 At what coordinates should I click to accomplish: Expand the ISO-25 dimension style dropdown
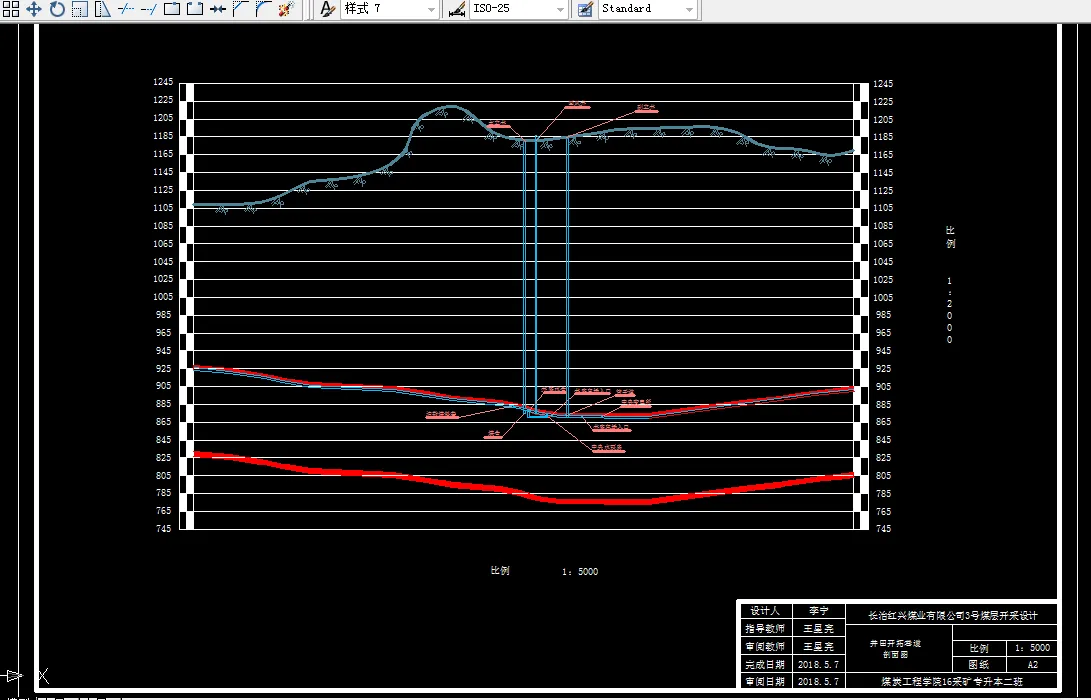coord(560,9)
